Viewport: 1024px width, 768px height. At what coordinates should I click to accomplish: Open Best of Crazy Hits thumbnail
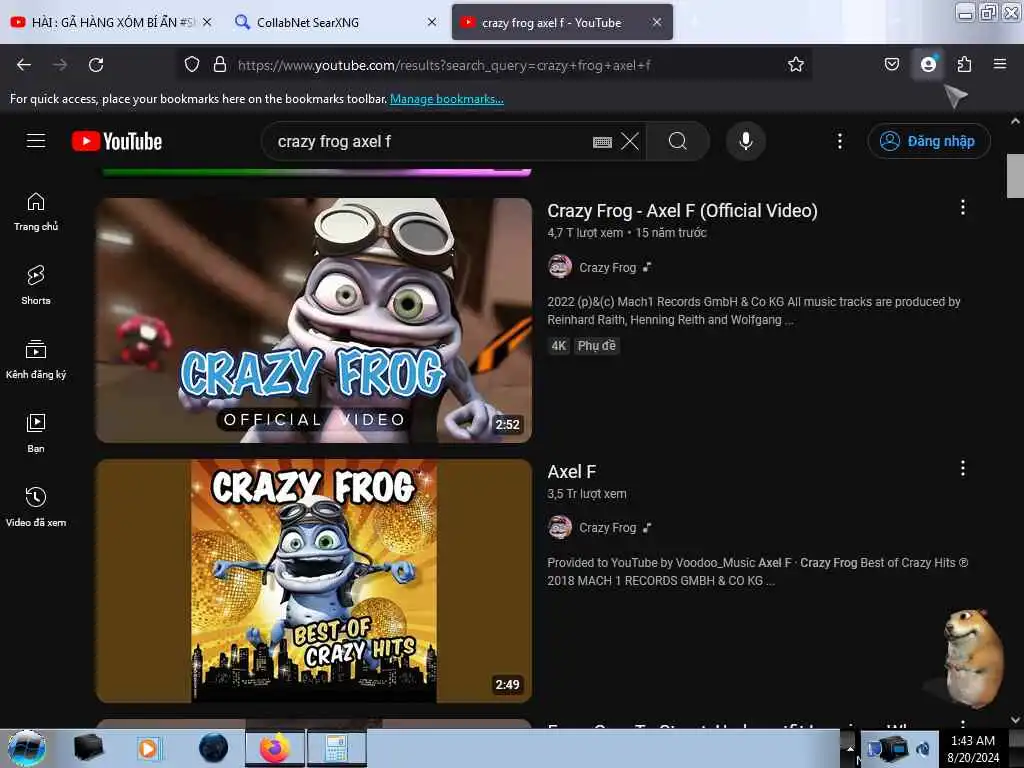pyautogui.click(x=314, y=581)
